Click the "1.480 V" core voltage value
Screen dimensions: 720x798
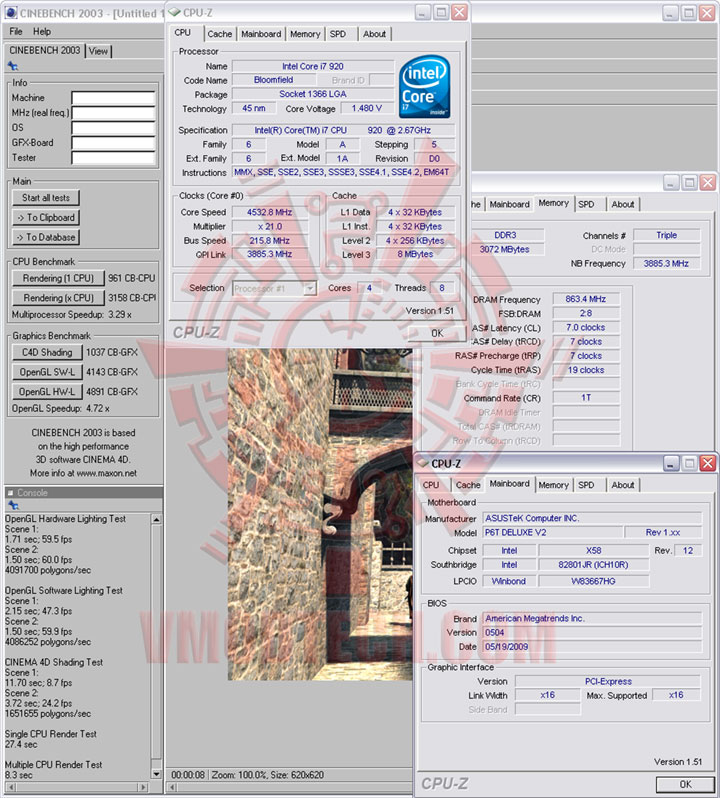pos(366,108)
